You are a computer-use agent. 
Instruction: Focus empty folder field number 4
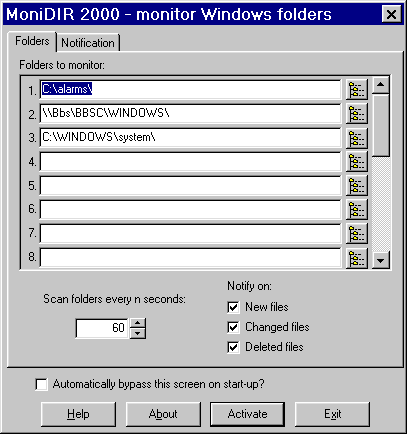191,161
